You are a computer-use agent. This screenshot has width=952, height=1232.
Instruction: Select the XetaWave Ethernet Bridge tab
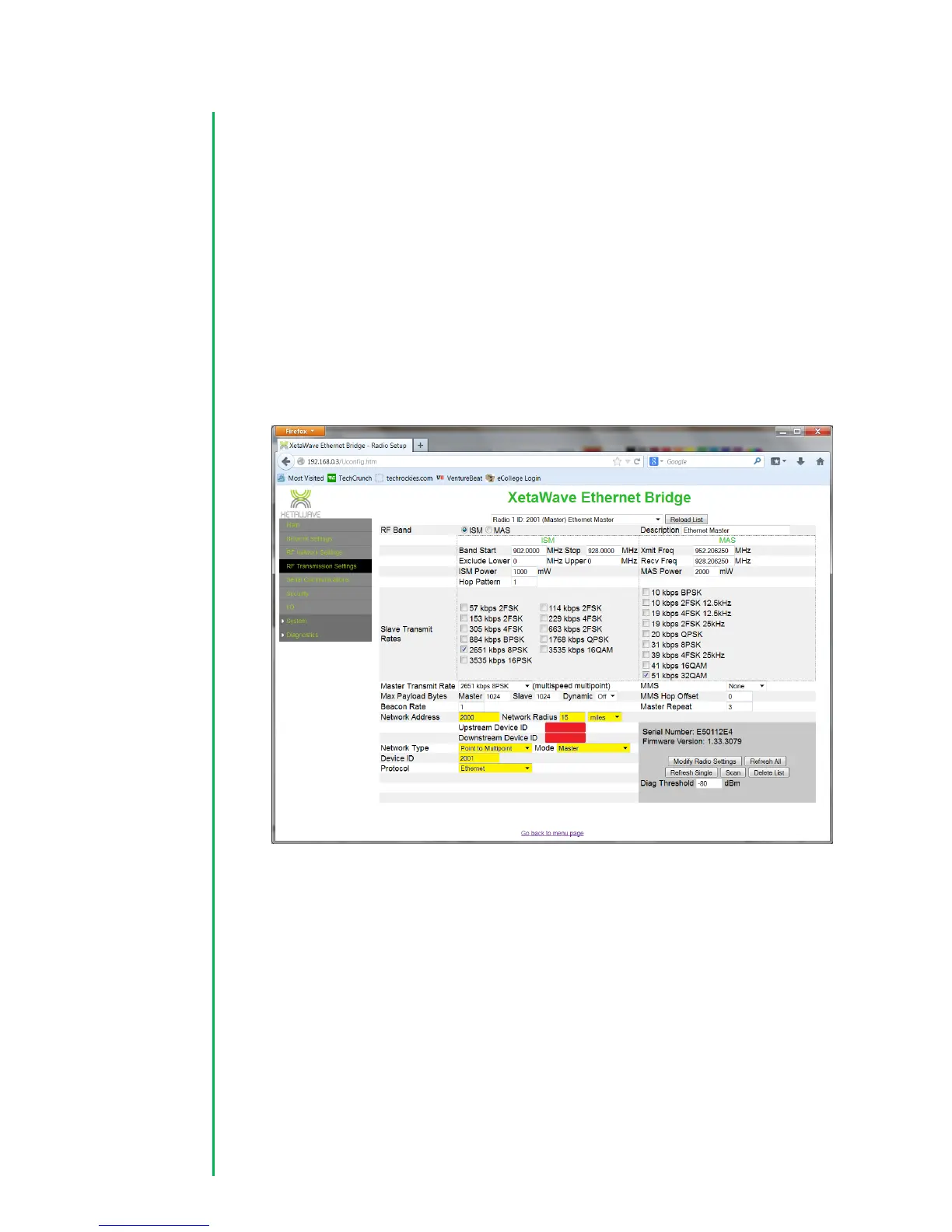[x=343, y=446]
